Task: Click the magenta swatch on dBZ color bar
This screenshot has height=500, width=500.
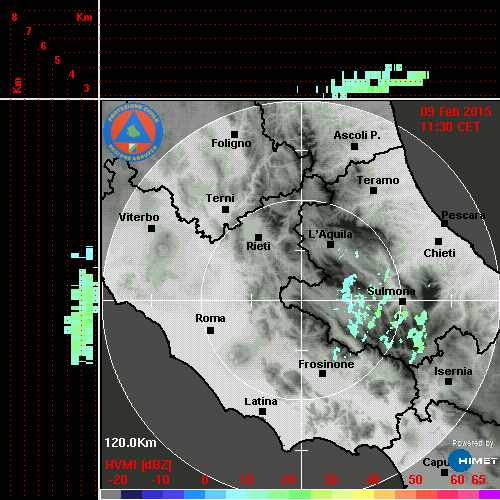Action: pyautogui.click(x=489, y=494)
